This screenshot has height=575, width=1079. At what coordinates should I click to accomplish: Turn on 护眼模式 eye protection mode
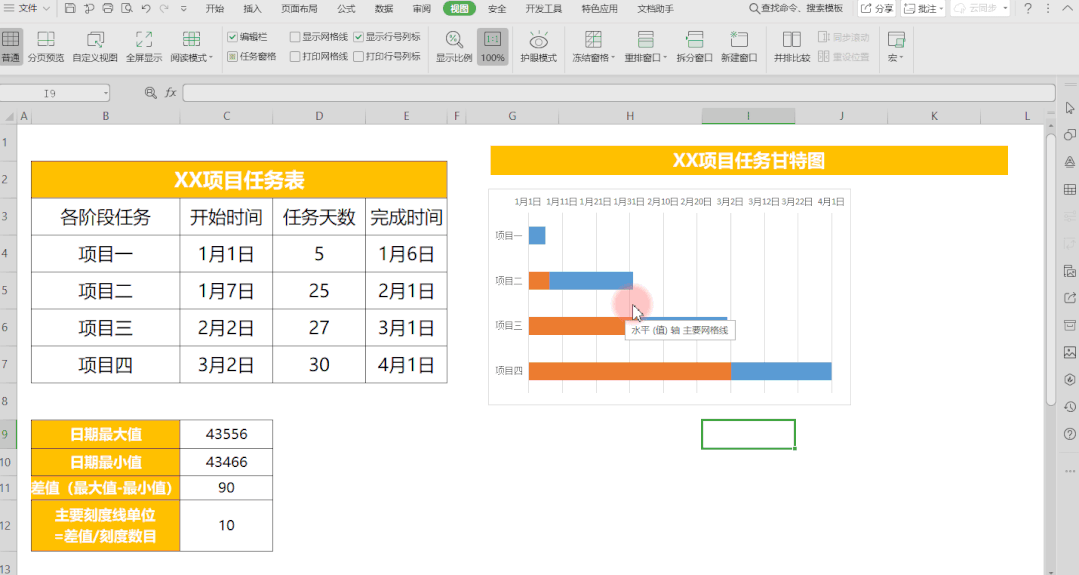(538, 40)
